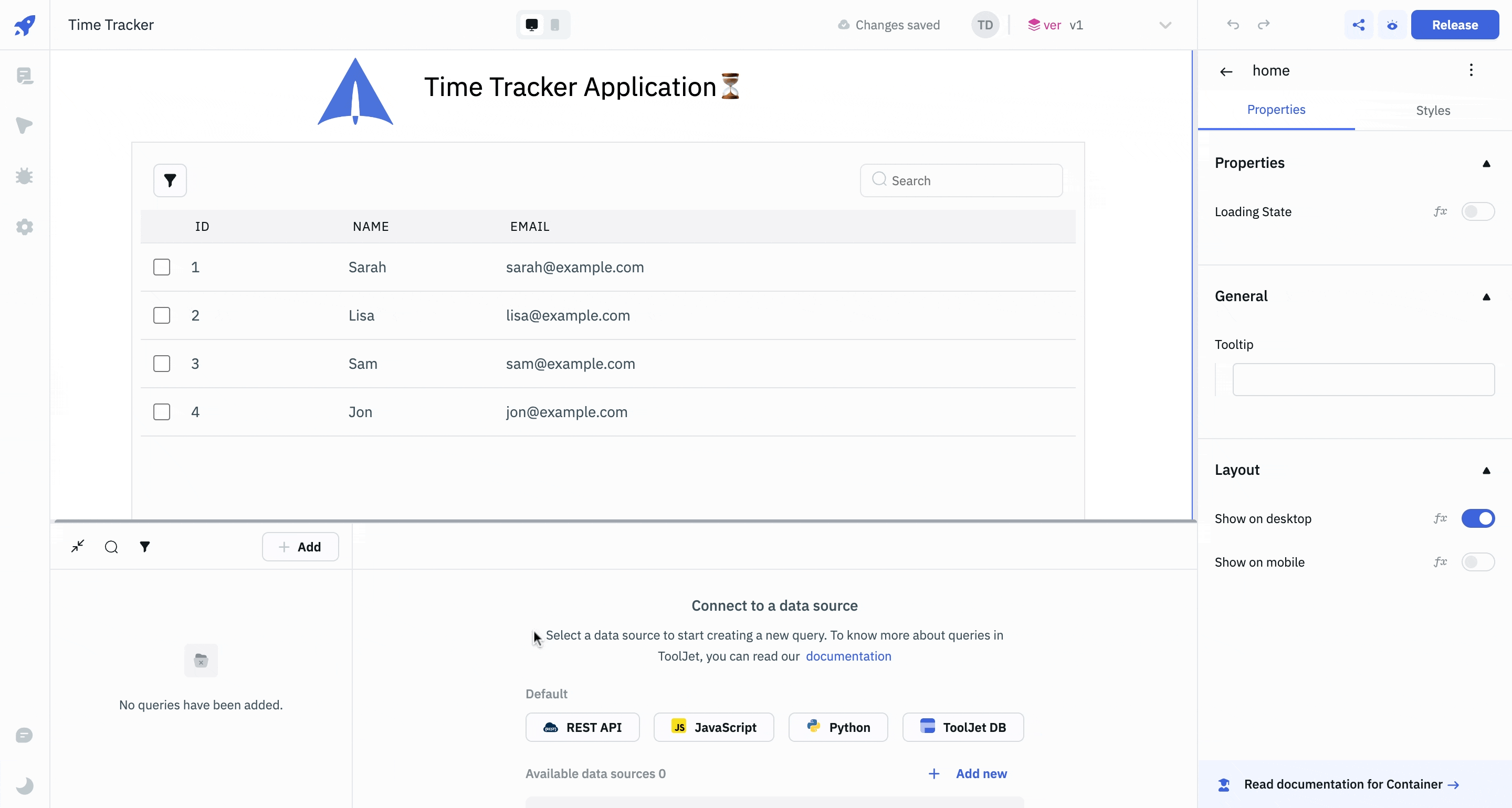Click the share icon button

point(1358,25)
